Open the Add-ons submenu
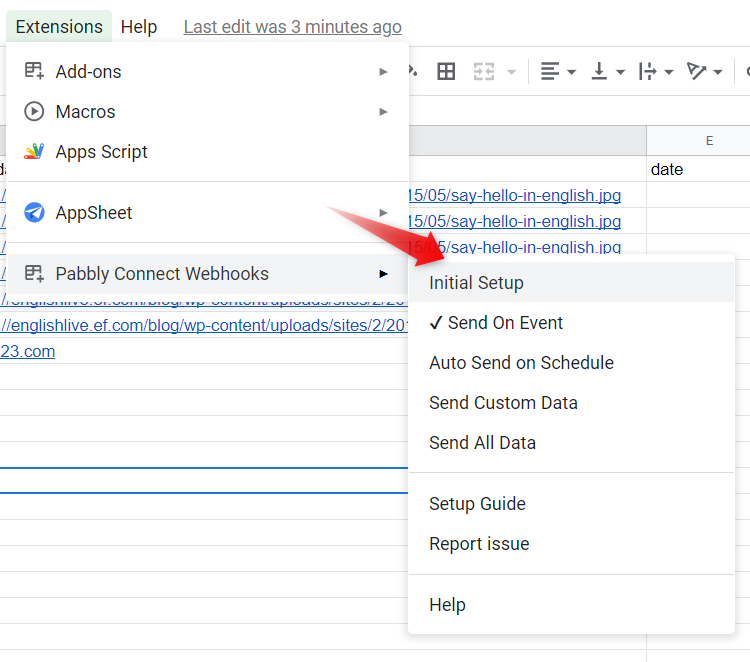 tap(207, 72)
